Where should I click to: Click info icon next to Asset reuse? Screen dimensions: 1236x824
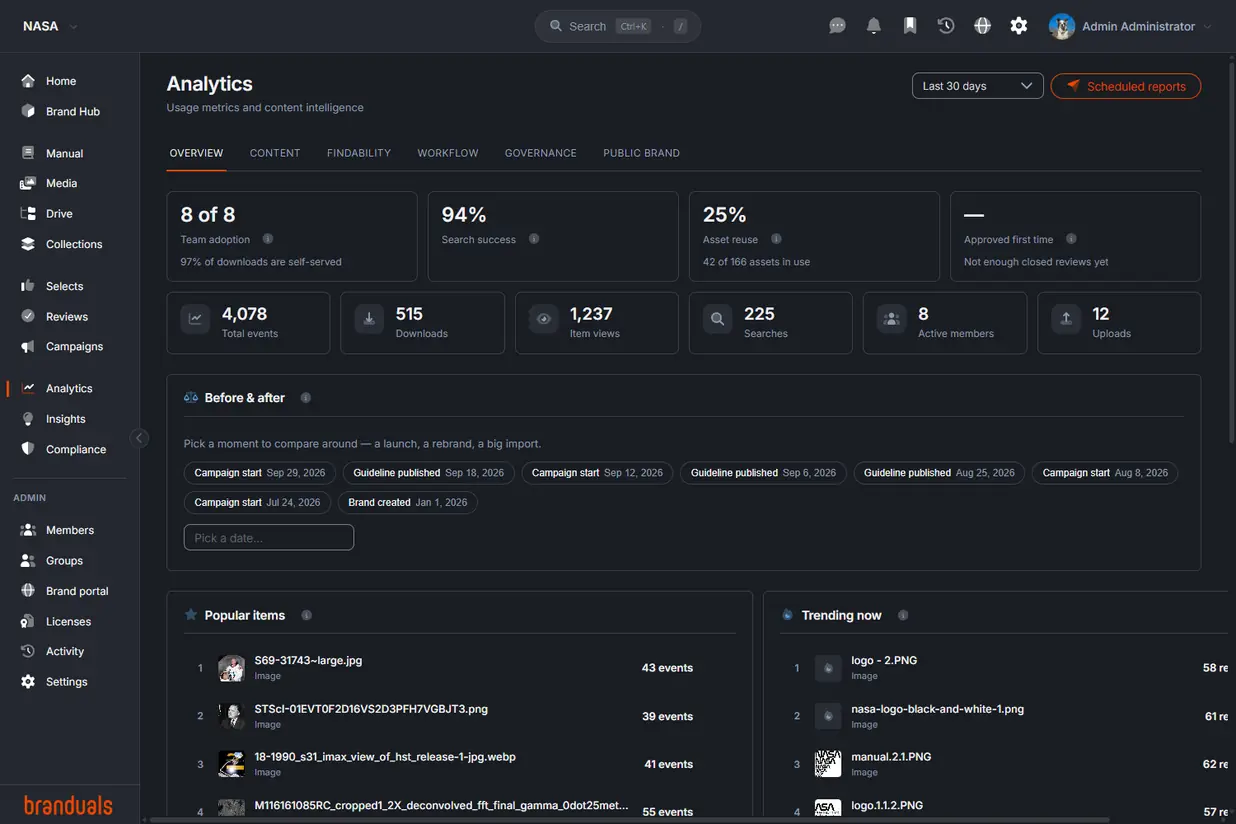[776, 239]
